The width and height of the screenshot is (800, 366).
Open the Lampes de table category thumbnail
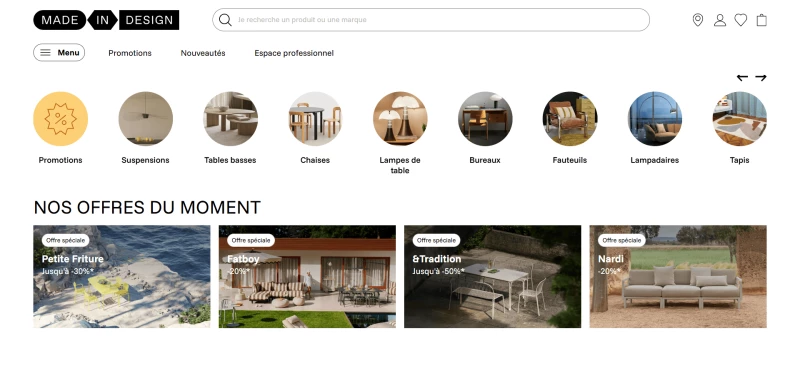[x=400, y=119]
